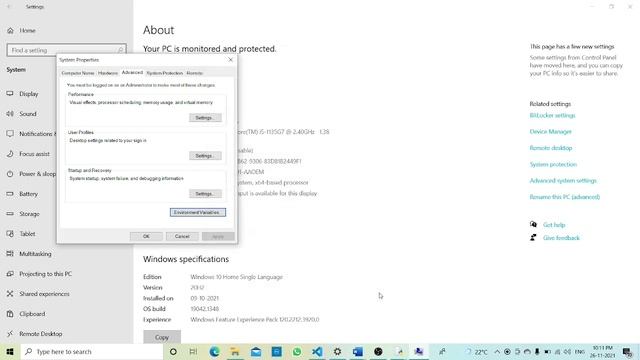640x360 pixels.
Task: Open Clipboard settings in sidebar
Action: coord(32,314)
